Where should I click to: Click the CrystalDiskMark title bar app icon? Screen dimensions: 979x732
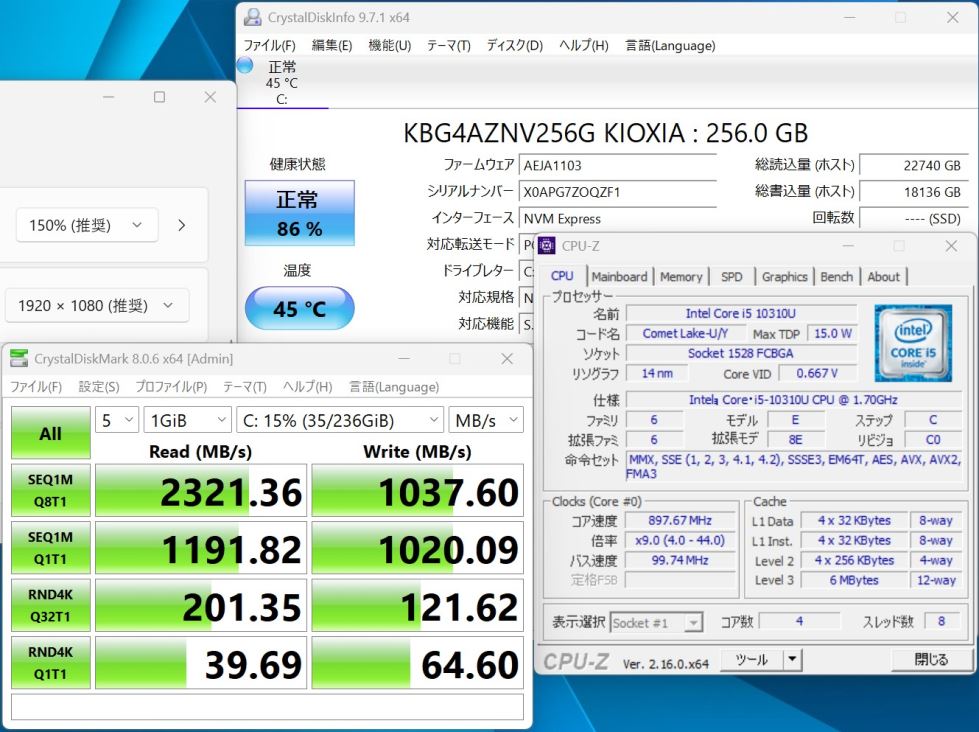click(x=19, y=359)
